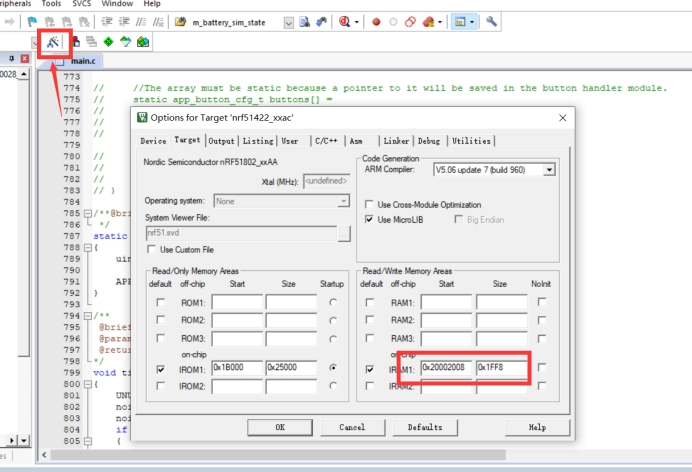The height and width of the screenshot is (472, 692).
Task: Open the Tools menu
Action: click(51, 4)
